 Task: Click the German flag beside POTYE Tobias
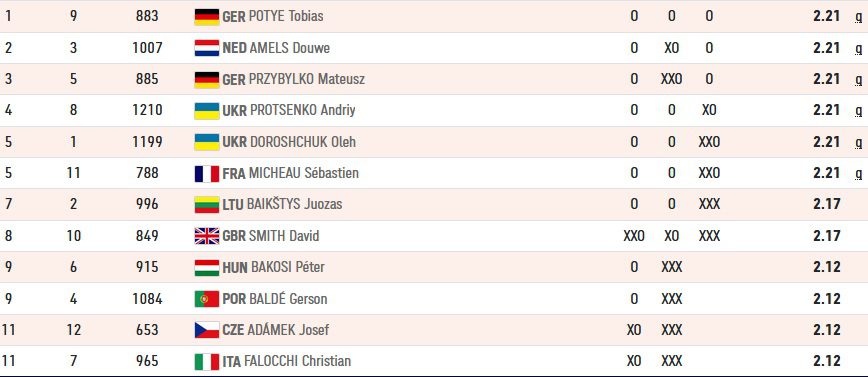click(206, 17)
